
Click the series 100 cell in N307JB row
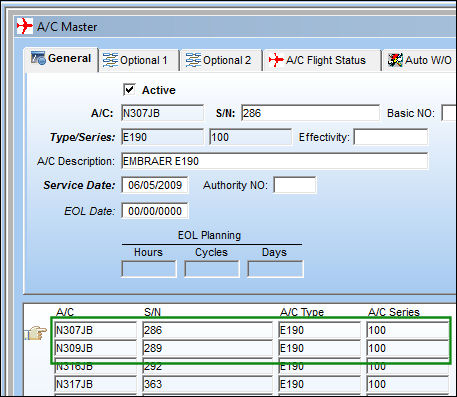[x=408, y=330]
